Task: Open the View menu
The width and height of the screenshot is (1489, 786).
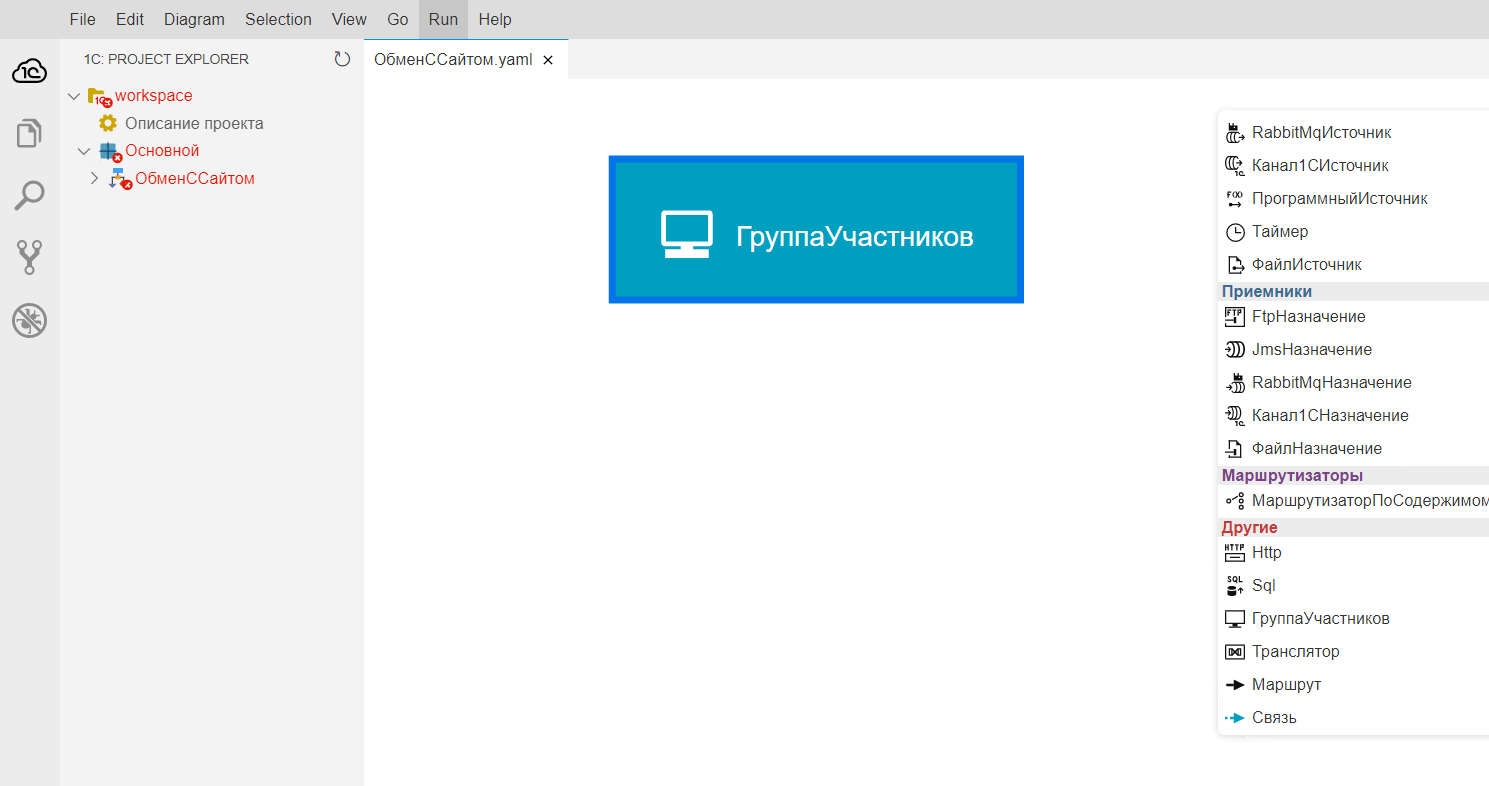Action: (349, 19)
